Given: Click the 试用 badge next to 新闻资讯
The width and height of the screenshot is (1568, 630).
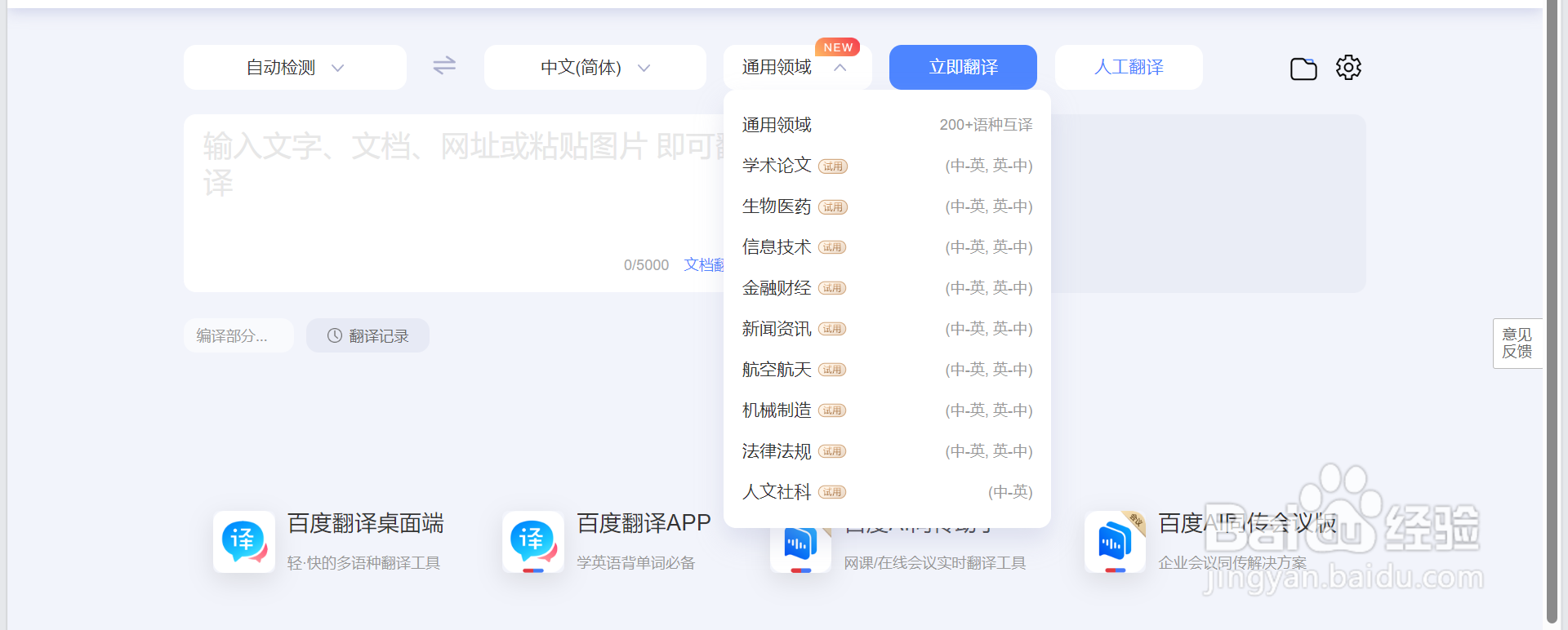Looking at the screenshot, I should coord(832,329).
